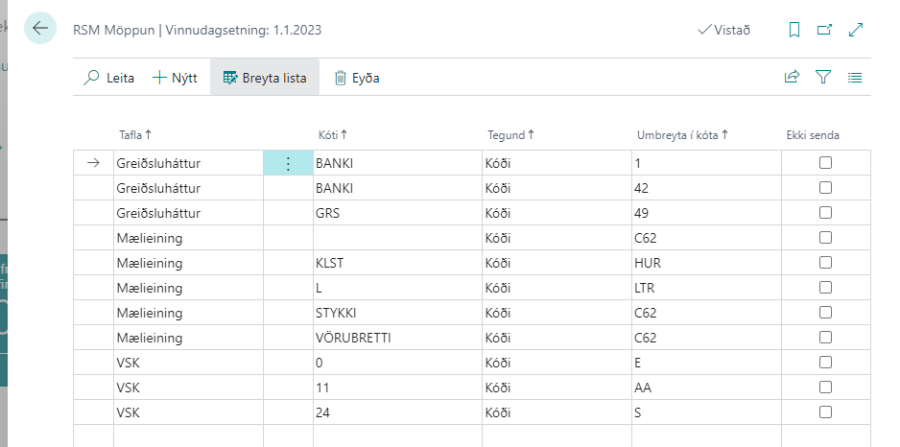
Task: Open page in new window icon
Action: pos(825,31)
